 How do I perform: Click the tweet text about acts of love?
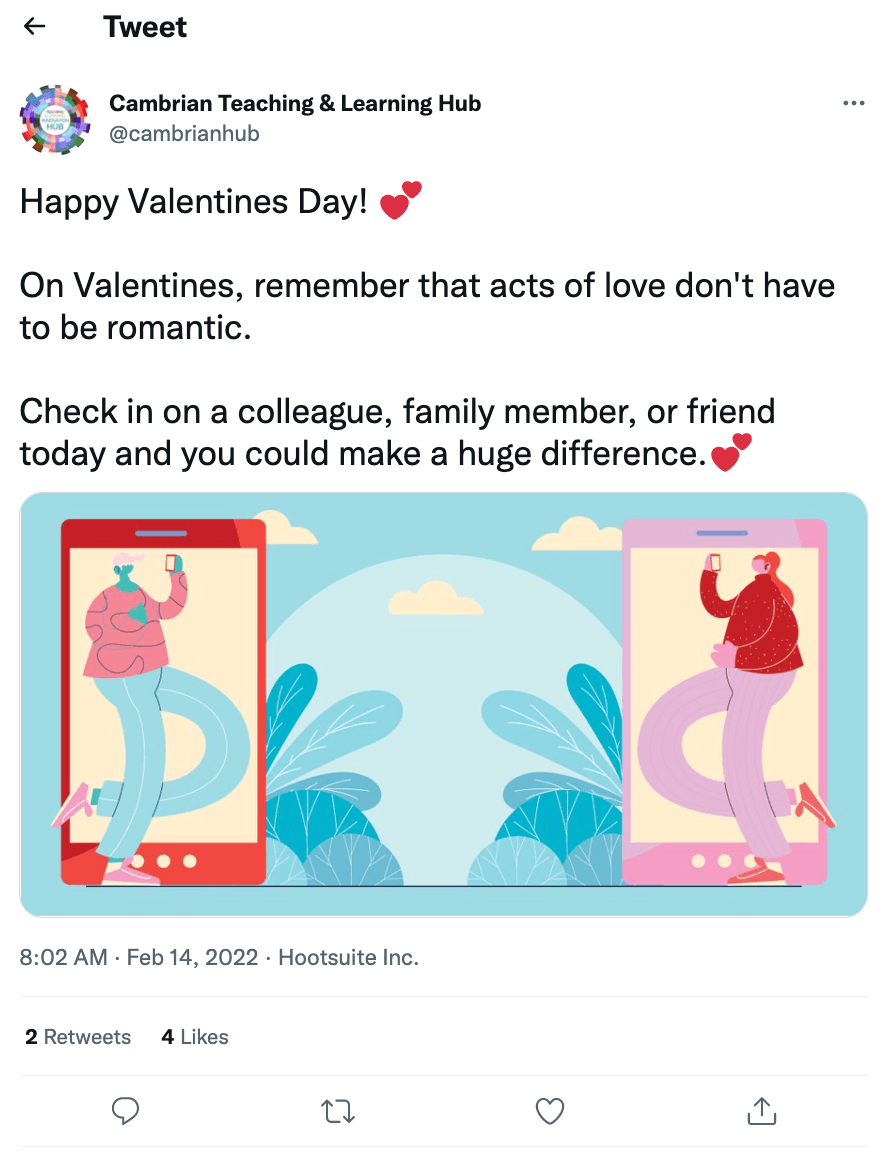427,306
